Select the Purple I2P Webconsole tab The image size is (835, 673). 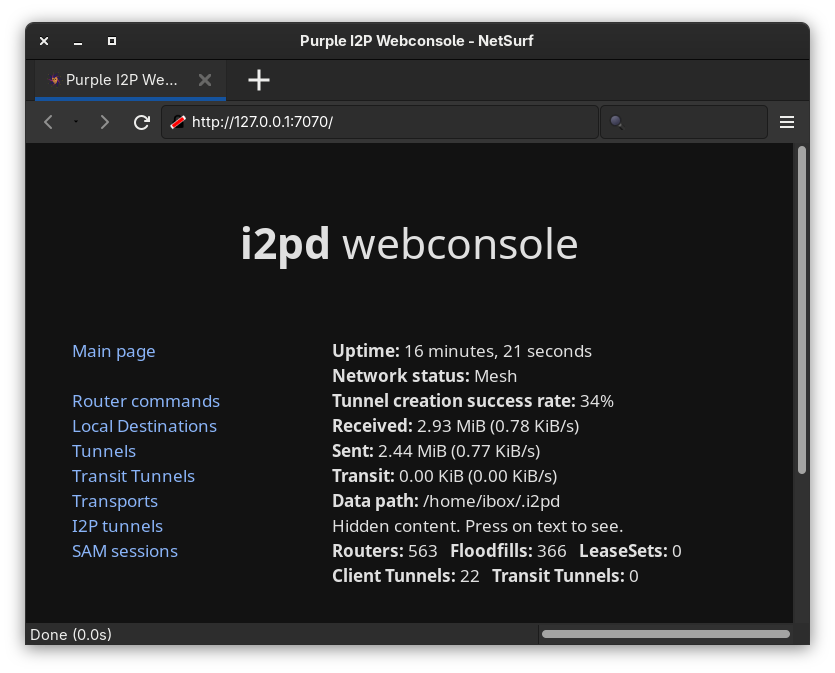(x=121, y=80)
